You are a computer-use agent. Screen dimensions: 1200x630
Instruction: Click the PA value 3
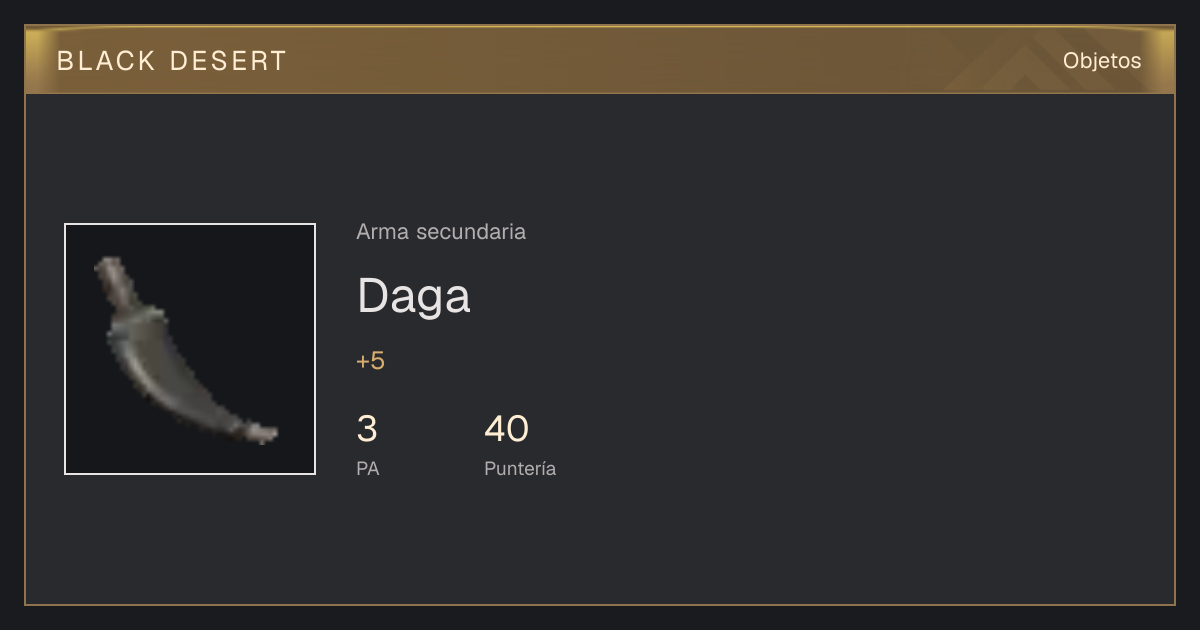pyautogui.click(x=367, y=429)
